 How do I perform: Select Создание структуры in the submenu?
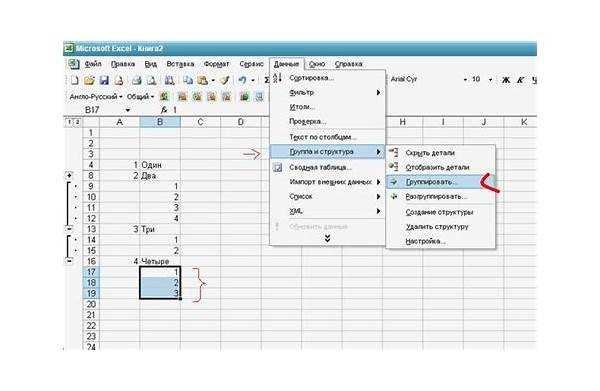click(440, 212)
